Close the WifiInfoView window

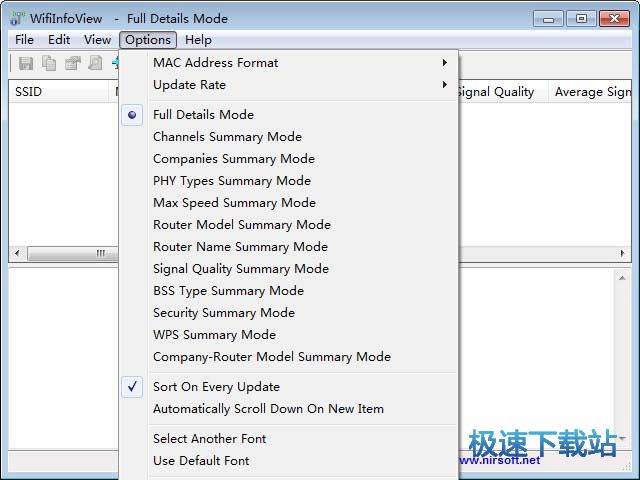click(614, 19)
